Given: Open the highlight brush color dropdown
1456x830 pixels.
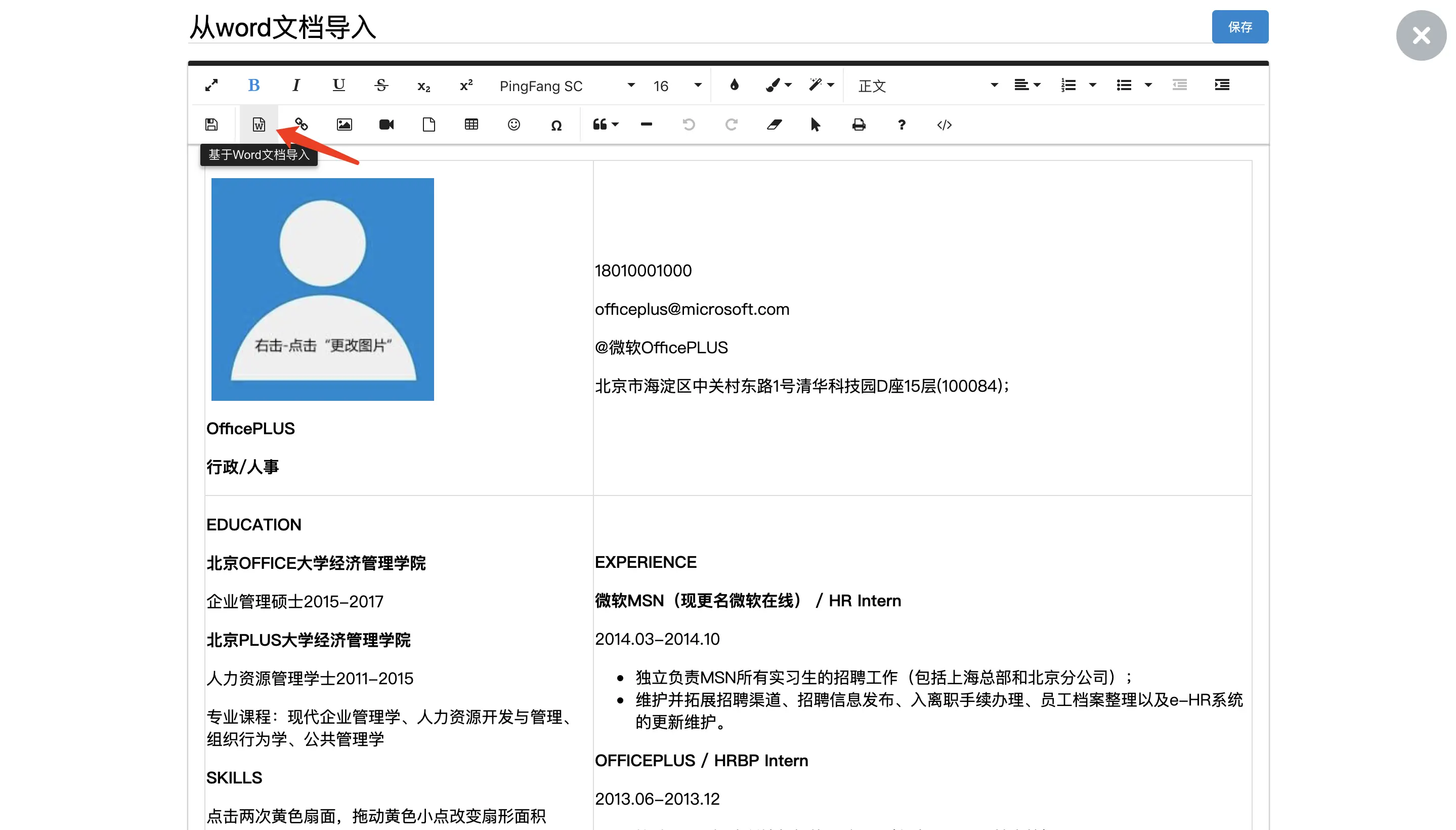Looking at the screenshot, I should coord(779,86).
